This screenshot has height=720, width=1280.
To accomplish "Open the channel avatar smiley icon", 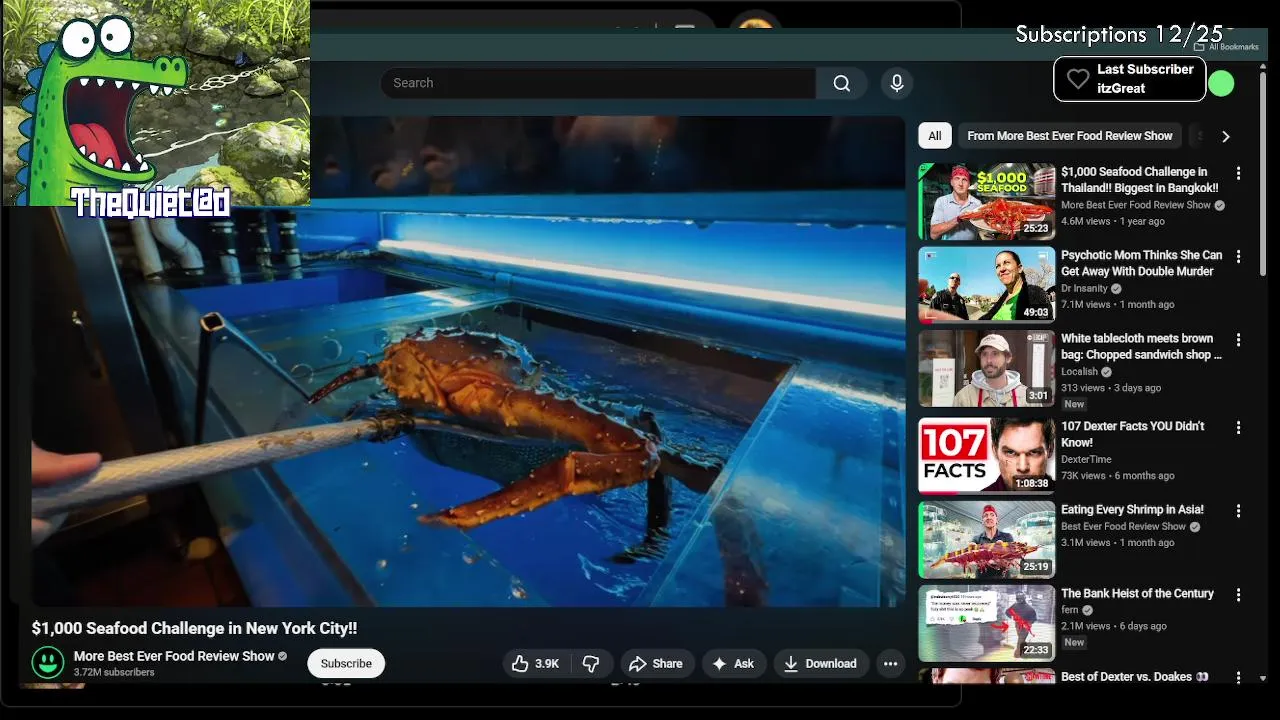I will tap(48, 662).
